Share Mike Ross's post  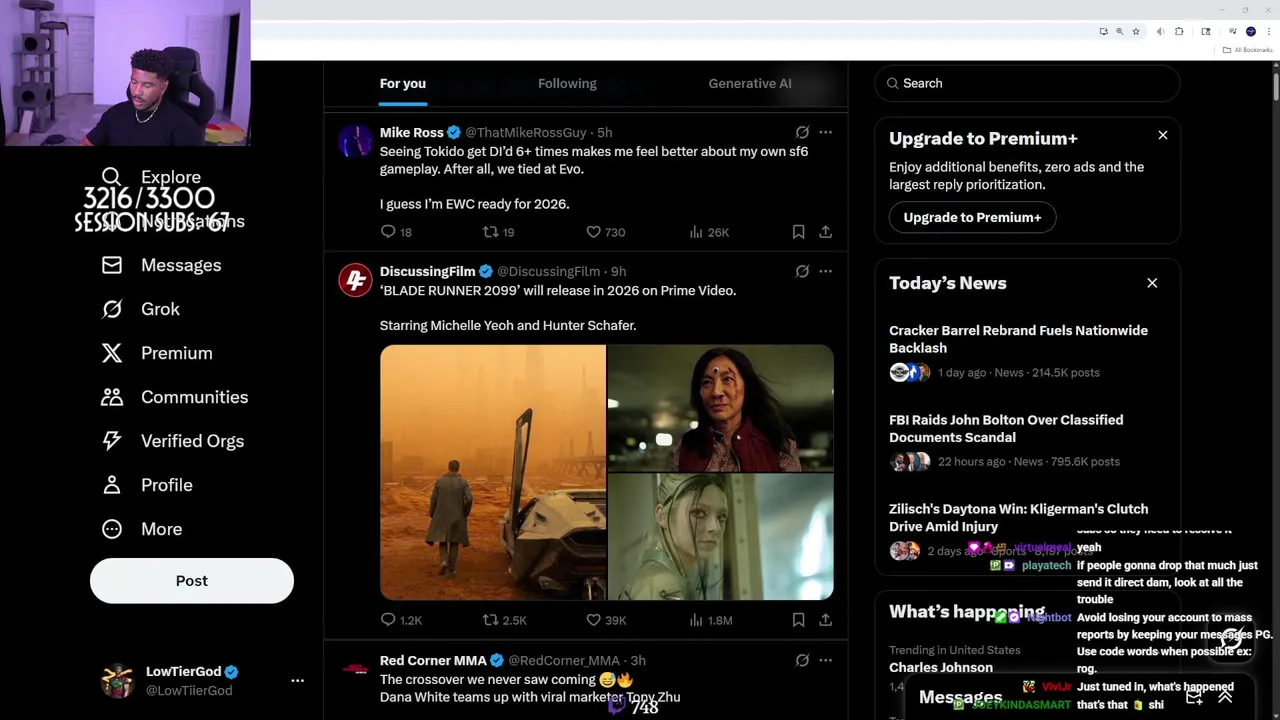point(825,232)
